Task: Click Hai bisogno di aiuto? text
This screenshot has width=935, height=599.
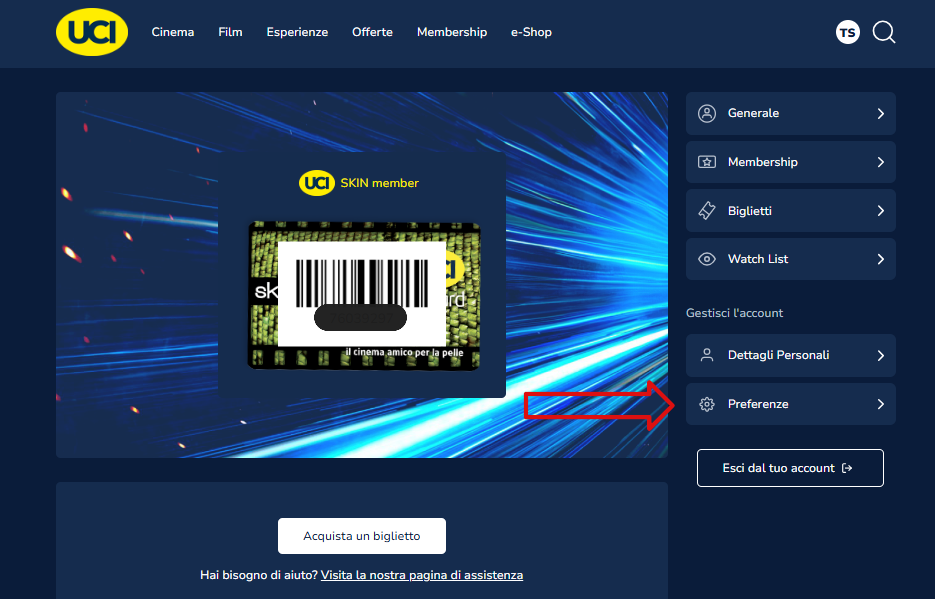Action: click(x=259, y=575)
